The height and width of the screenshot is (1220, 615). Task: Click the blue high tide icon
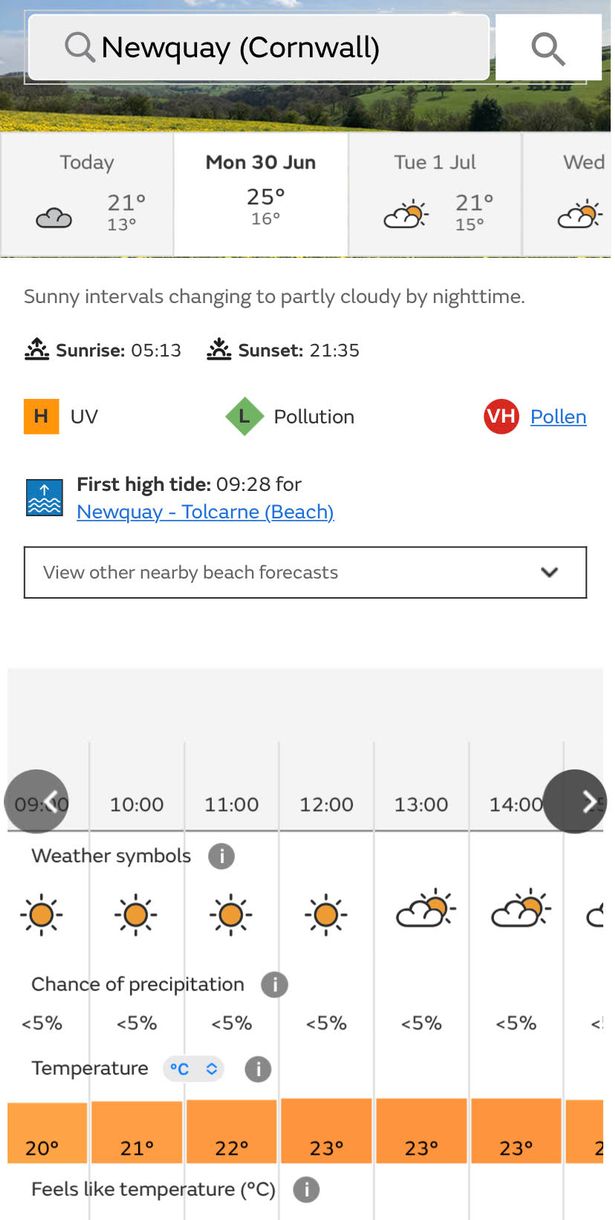tap(44, 497)
